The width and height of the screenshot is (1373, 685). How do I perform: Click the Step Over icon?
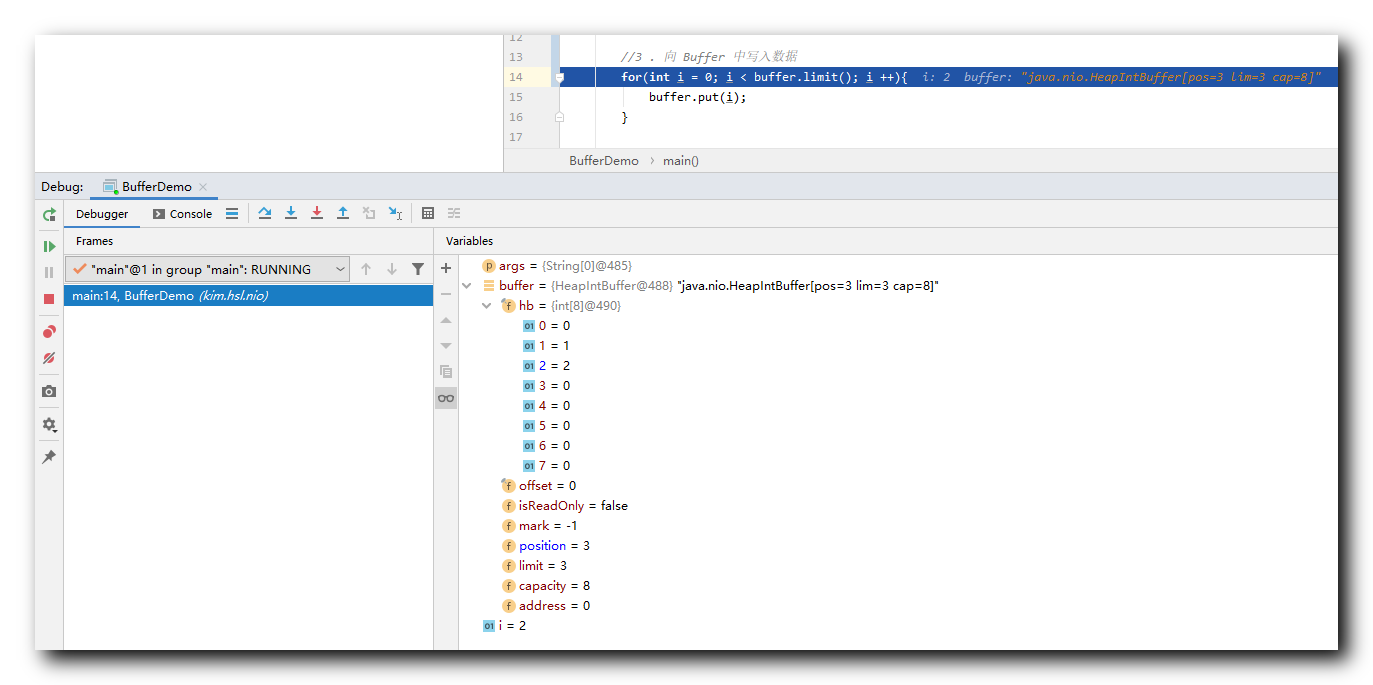tap(265, 213)
